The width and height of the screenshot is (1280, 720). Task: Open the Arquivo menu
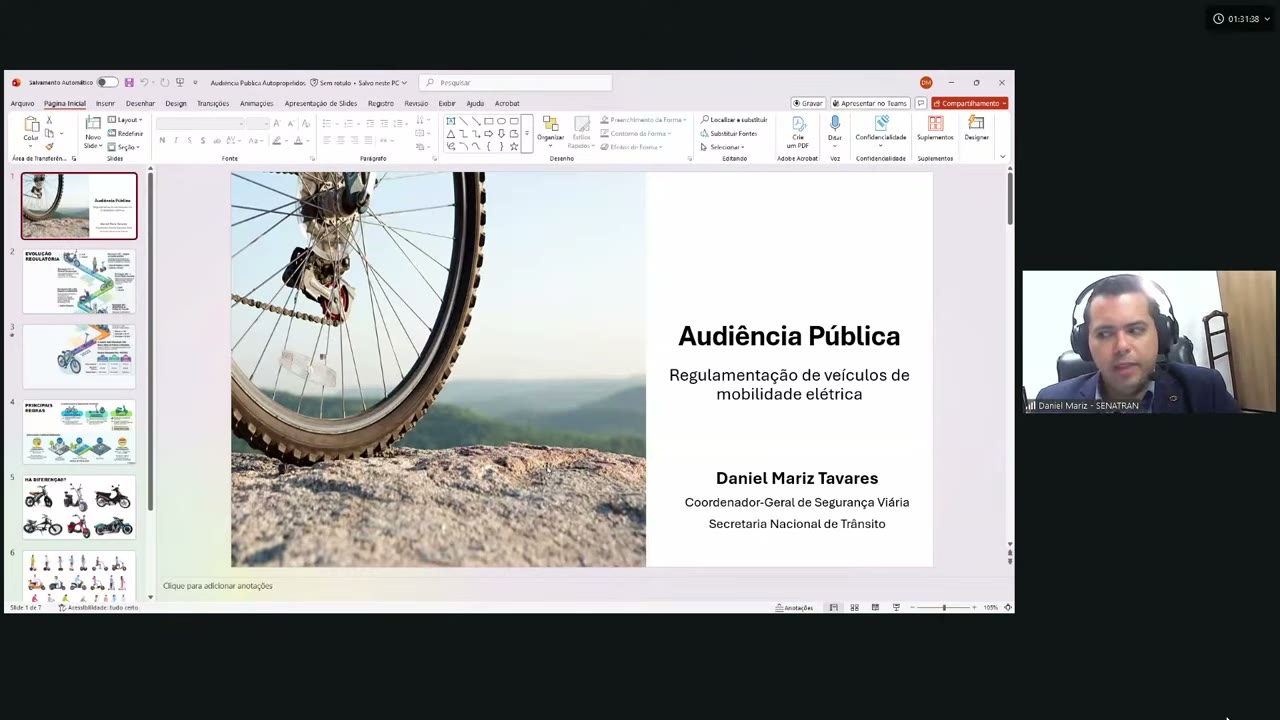pos(22,103)
